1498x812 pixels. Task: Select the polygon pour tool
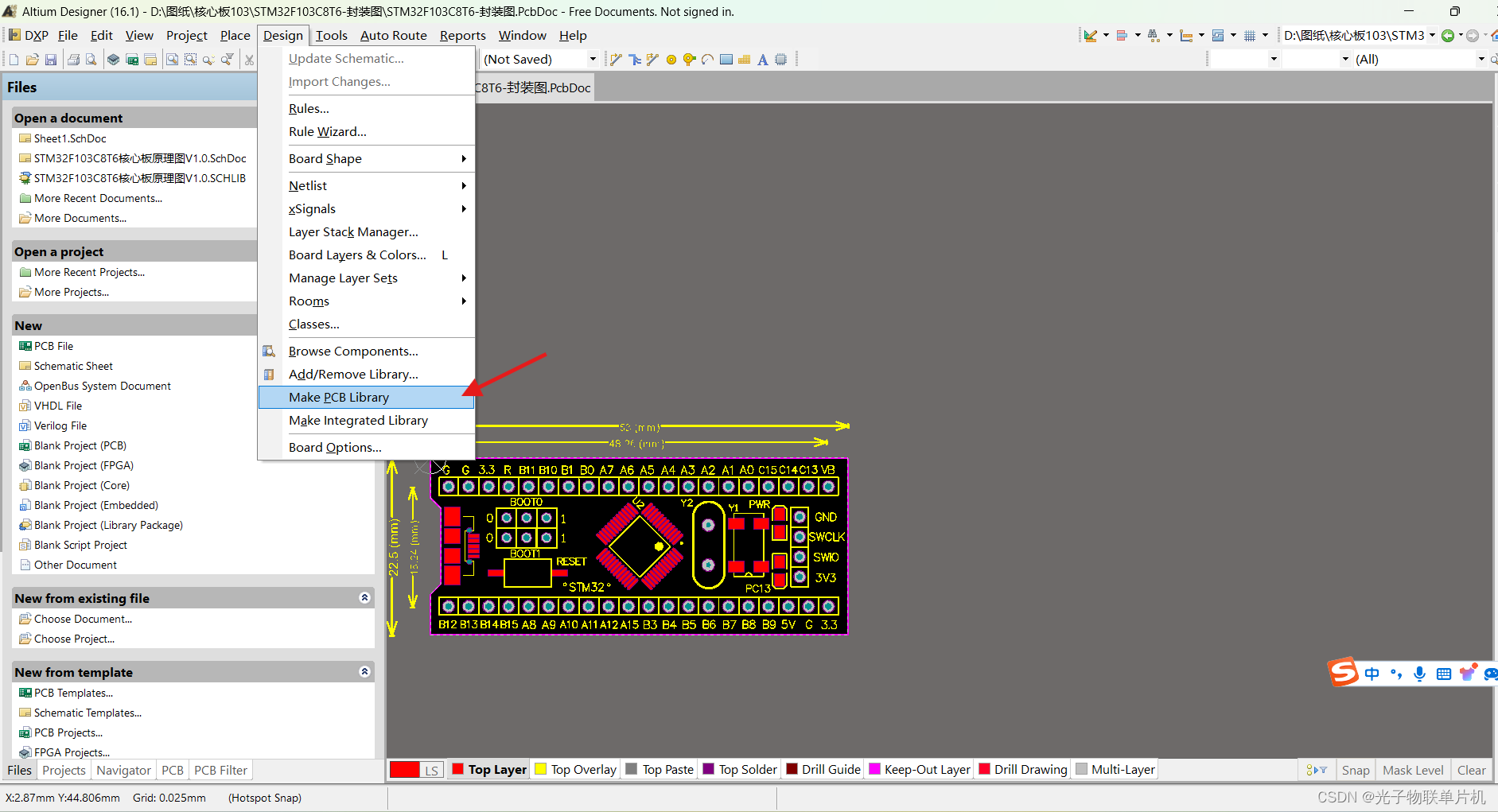click(745, 60)
